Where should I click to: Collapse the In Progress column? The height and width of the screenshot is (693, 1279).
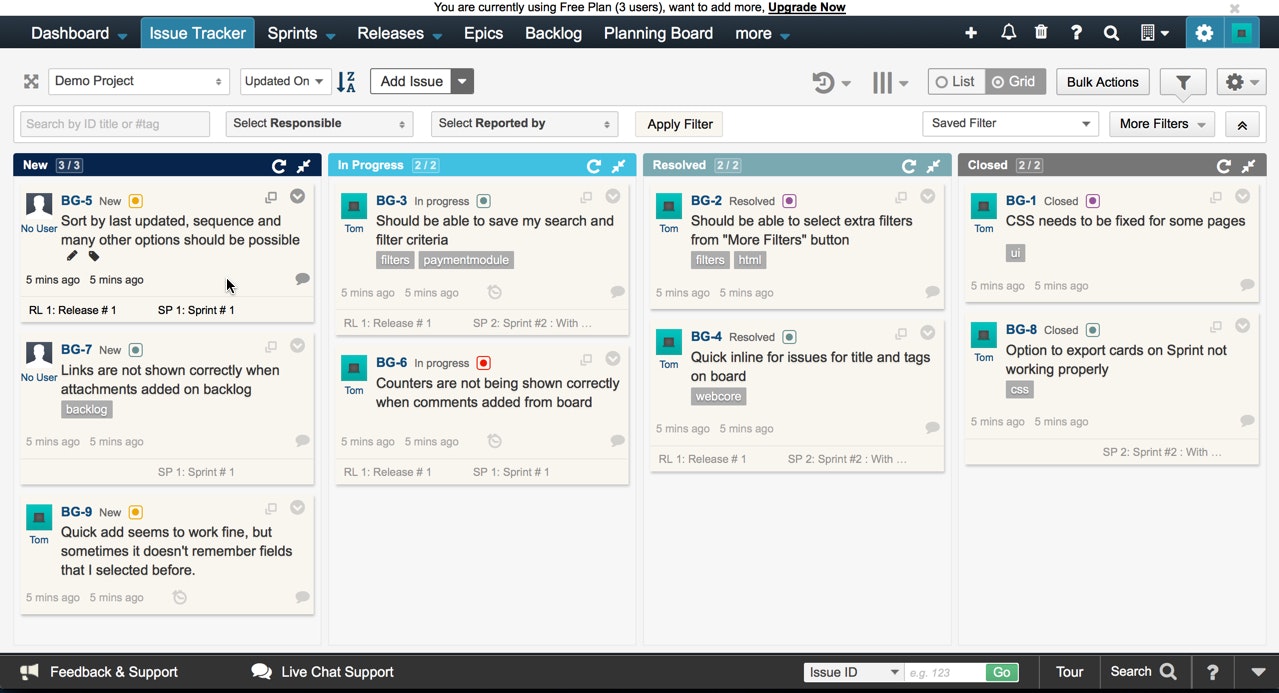tap(619, 166)
